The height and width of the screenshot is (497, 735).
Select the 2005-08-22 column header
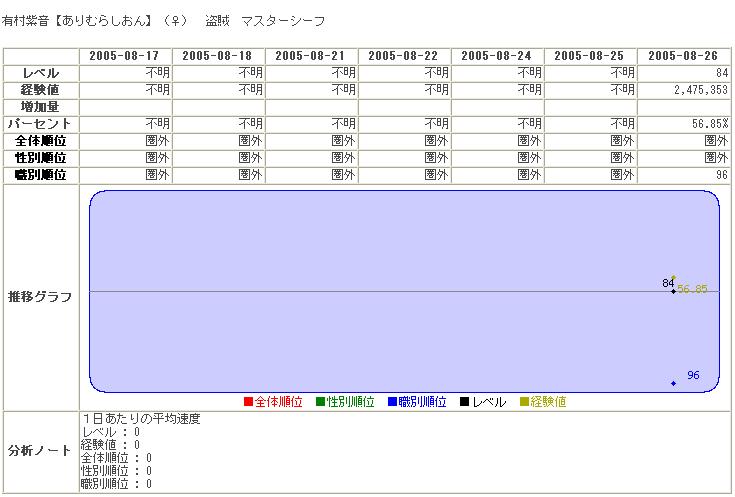pyautogui.click(x=404, y=56)
